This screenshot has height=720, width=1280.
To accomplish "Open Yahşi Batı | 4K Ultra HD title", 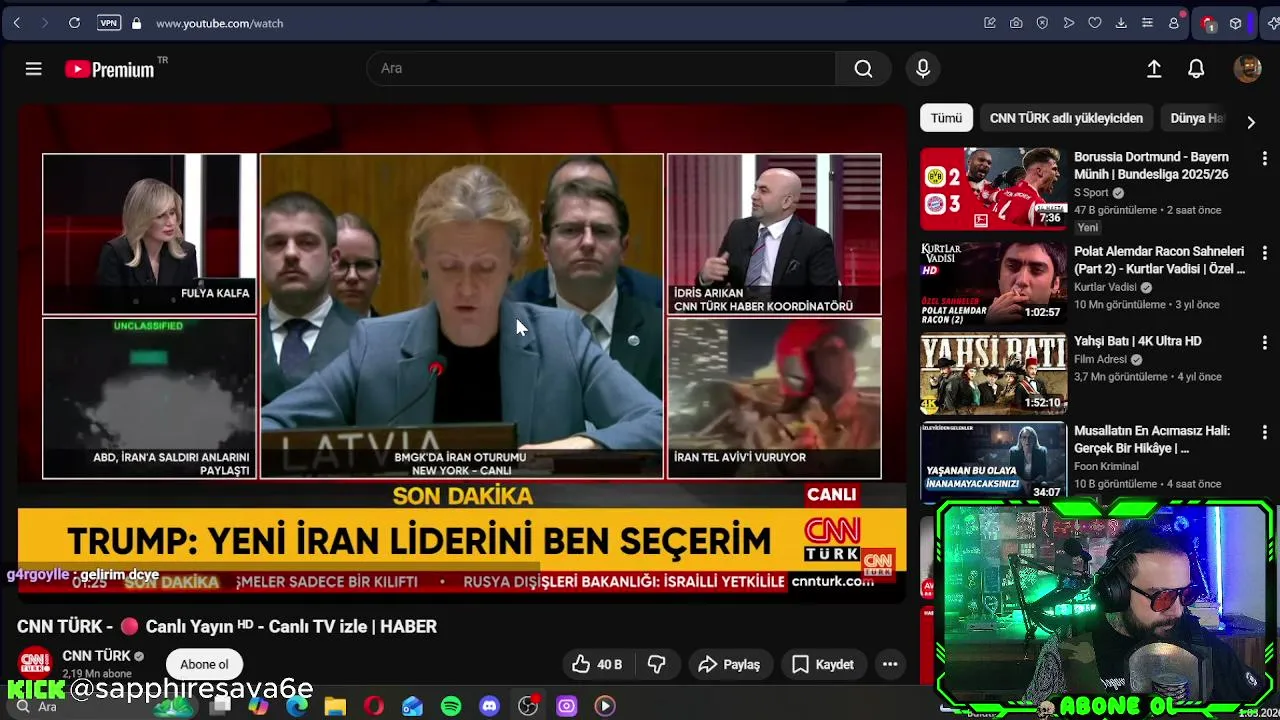I will tap(1137, 341).
